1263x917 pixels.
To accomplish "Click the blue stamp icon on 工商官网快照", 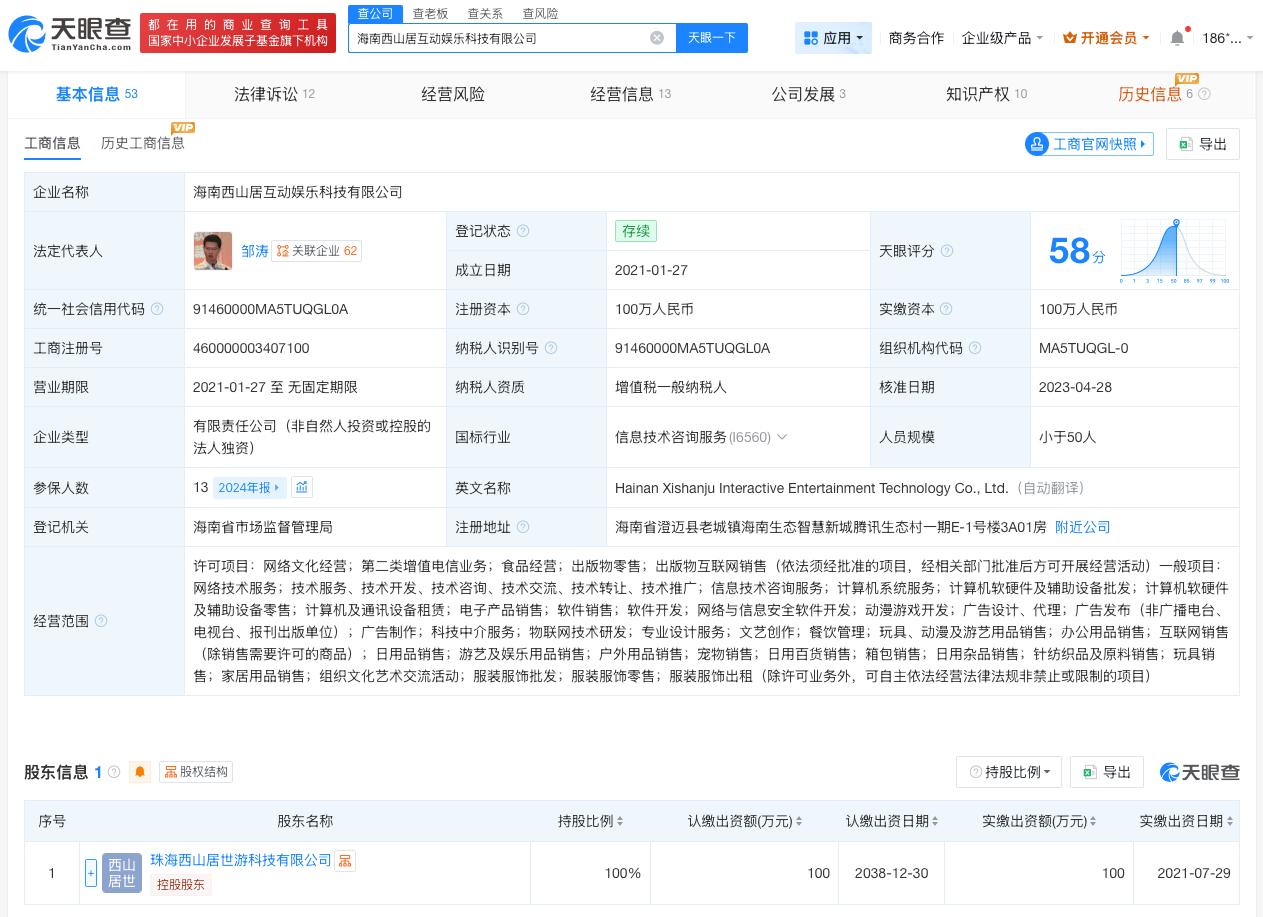I will 1037,144.
